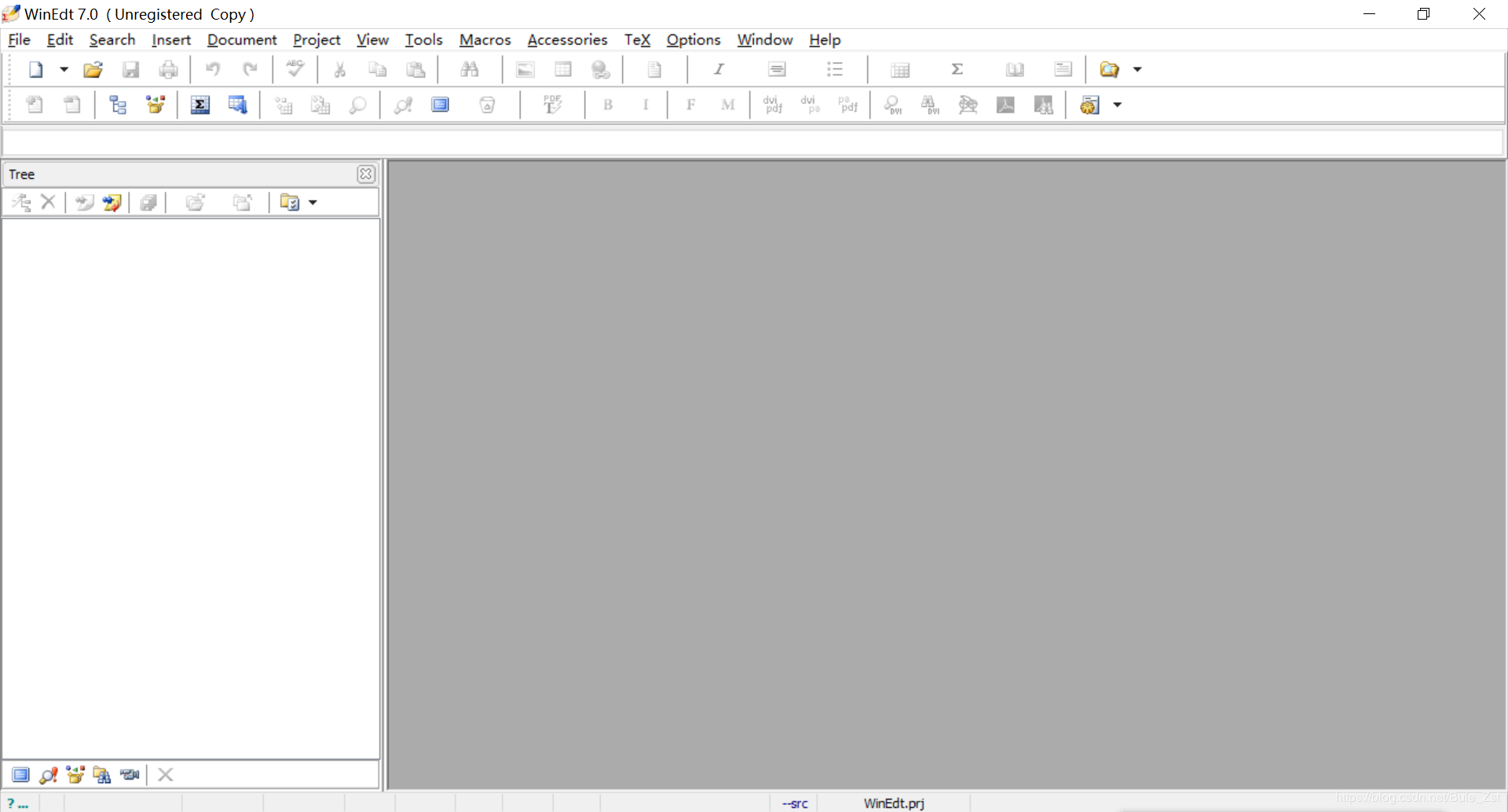Open the TeX menu
Image resolution: width=1508 pixels, height=812 pixels.
pyautogui.click(x=638, y=40)
